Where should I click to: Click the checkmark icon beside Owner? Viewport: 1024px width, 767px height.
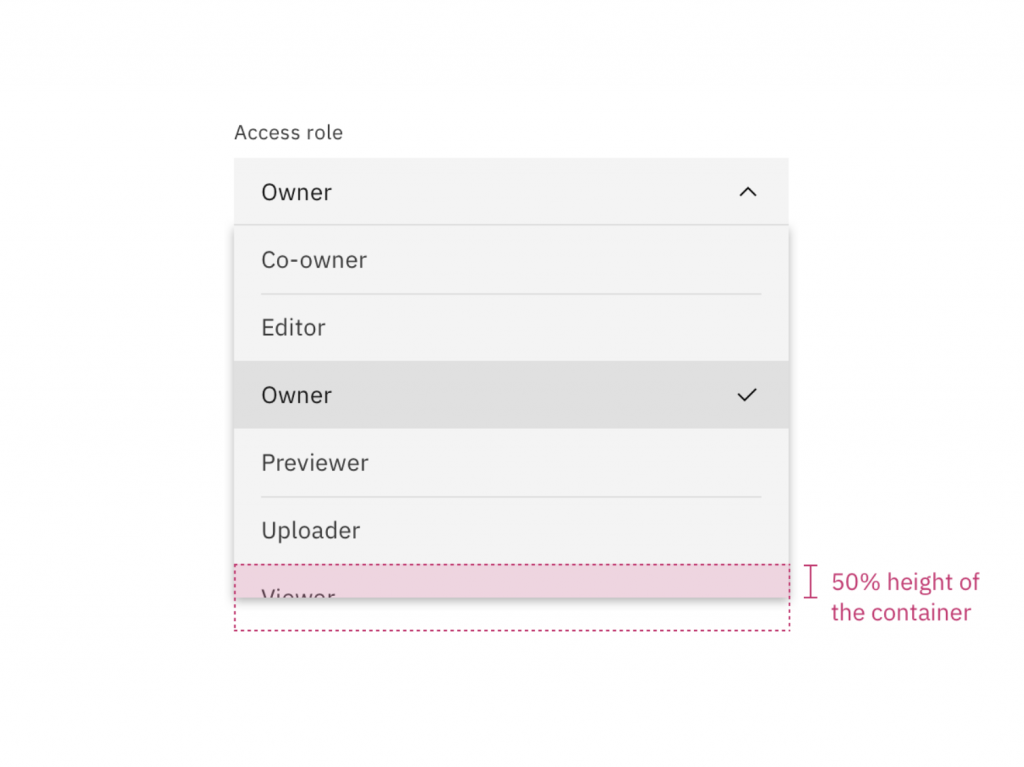[x=747, y=395]
